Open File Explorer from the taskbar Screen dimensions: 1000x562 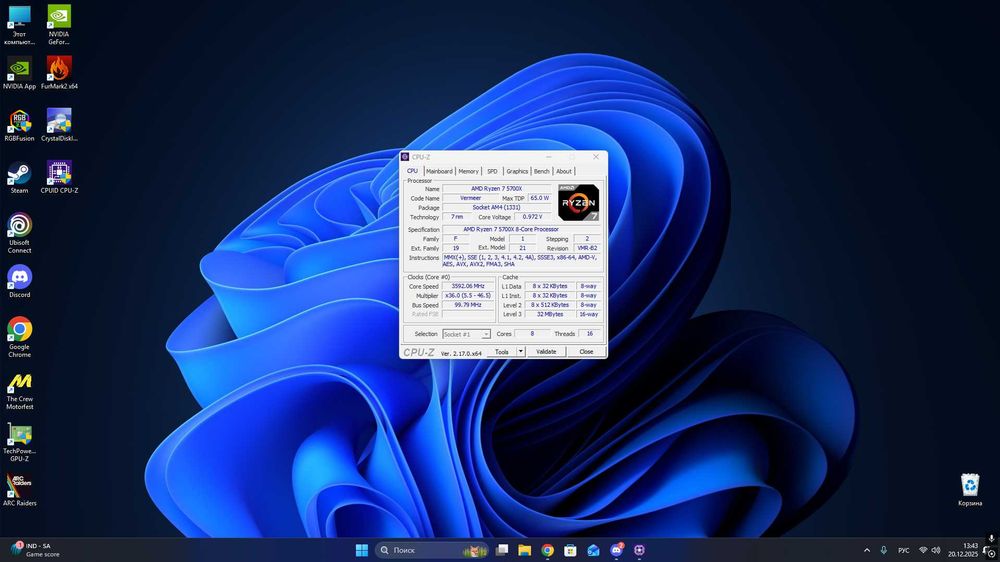pyautogui.click(x=525, y=550)
